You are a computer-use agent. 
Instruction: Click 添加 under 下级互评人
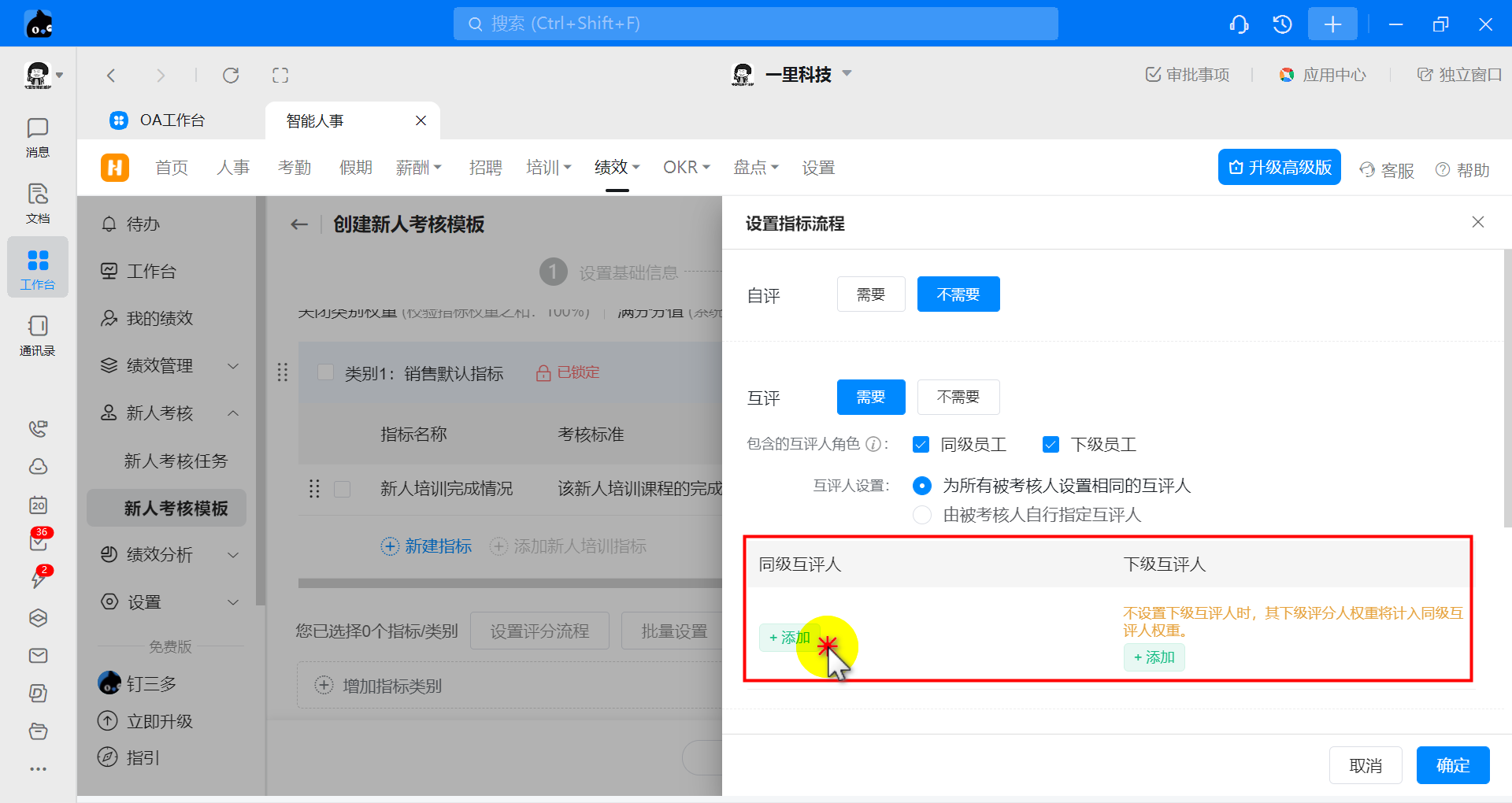pyautogui.click(x=1154, y=657)
